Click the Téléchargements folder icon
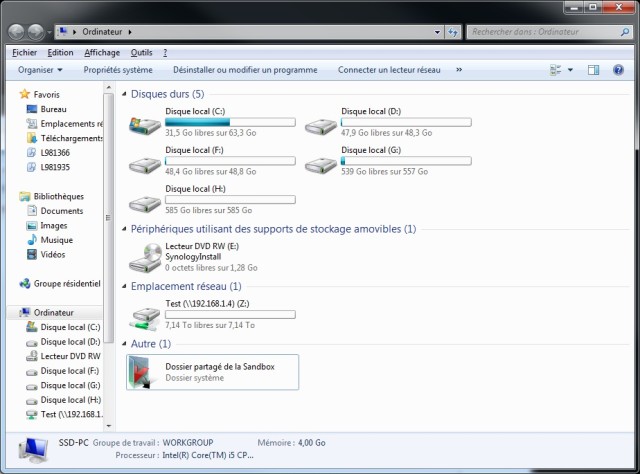Image resolution: width=640 pixels, height=474 pixels. 31,138
